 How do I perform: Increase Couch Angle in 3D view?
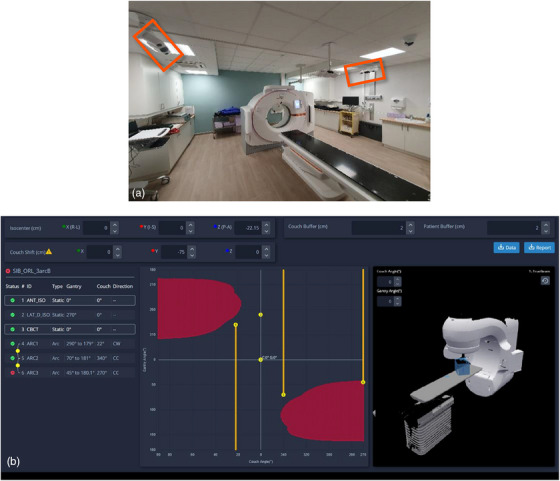pyautogui.click(x=398, y=279)
